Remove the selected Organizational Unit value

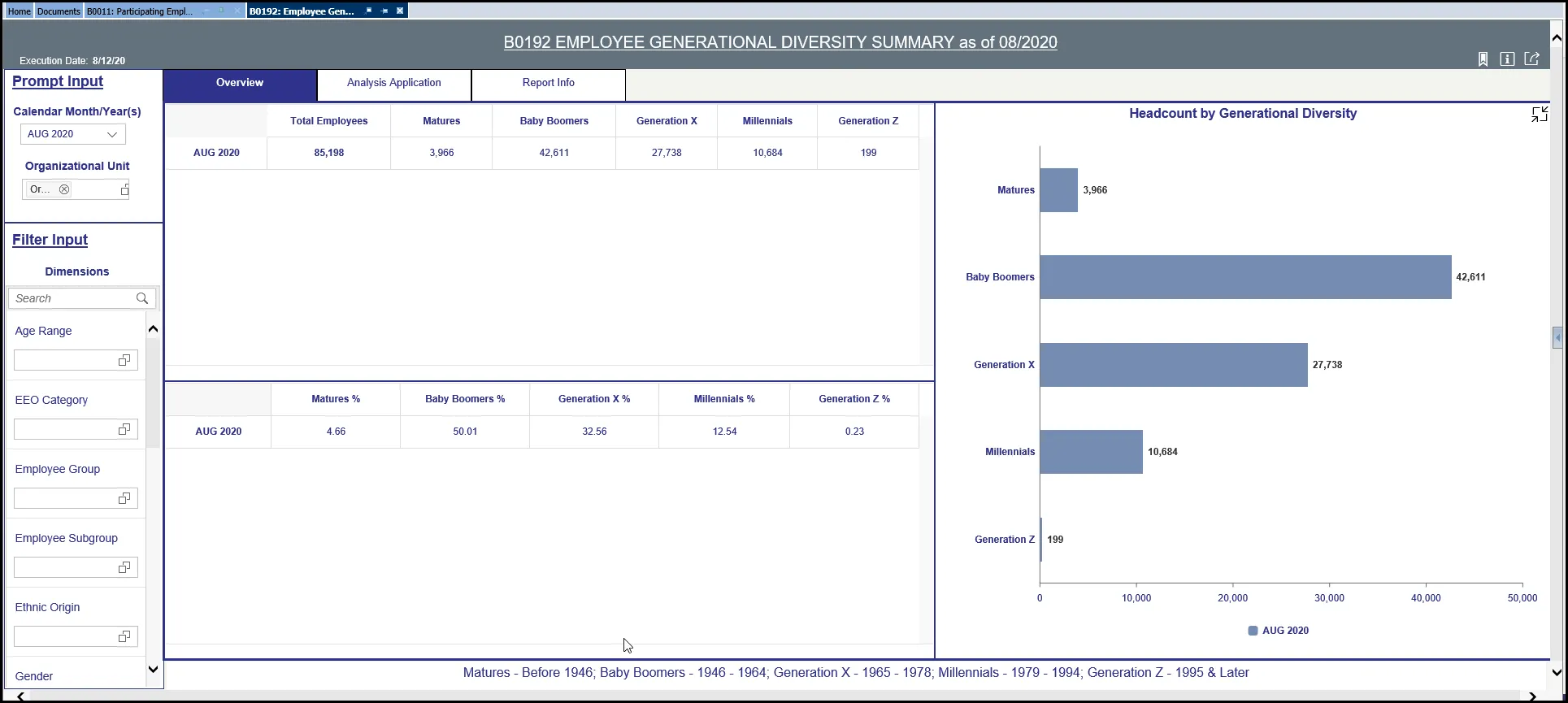tap(64, 189)
